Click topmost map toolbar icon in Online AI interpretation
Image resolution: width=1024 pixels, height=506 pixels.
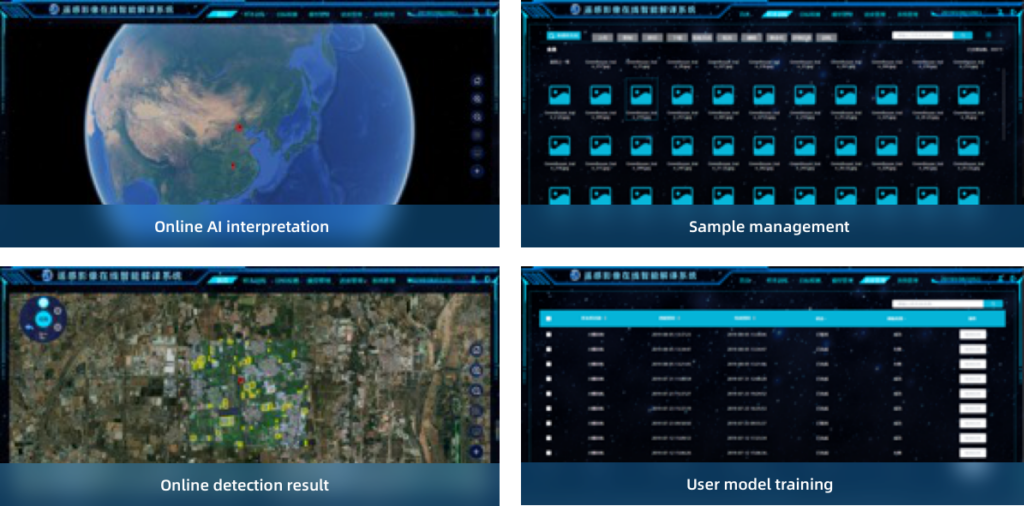pos(477,81)
